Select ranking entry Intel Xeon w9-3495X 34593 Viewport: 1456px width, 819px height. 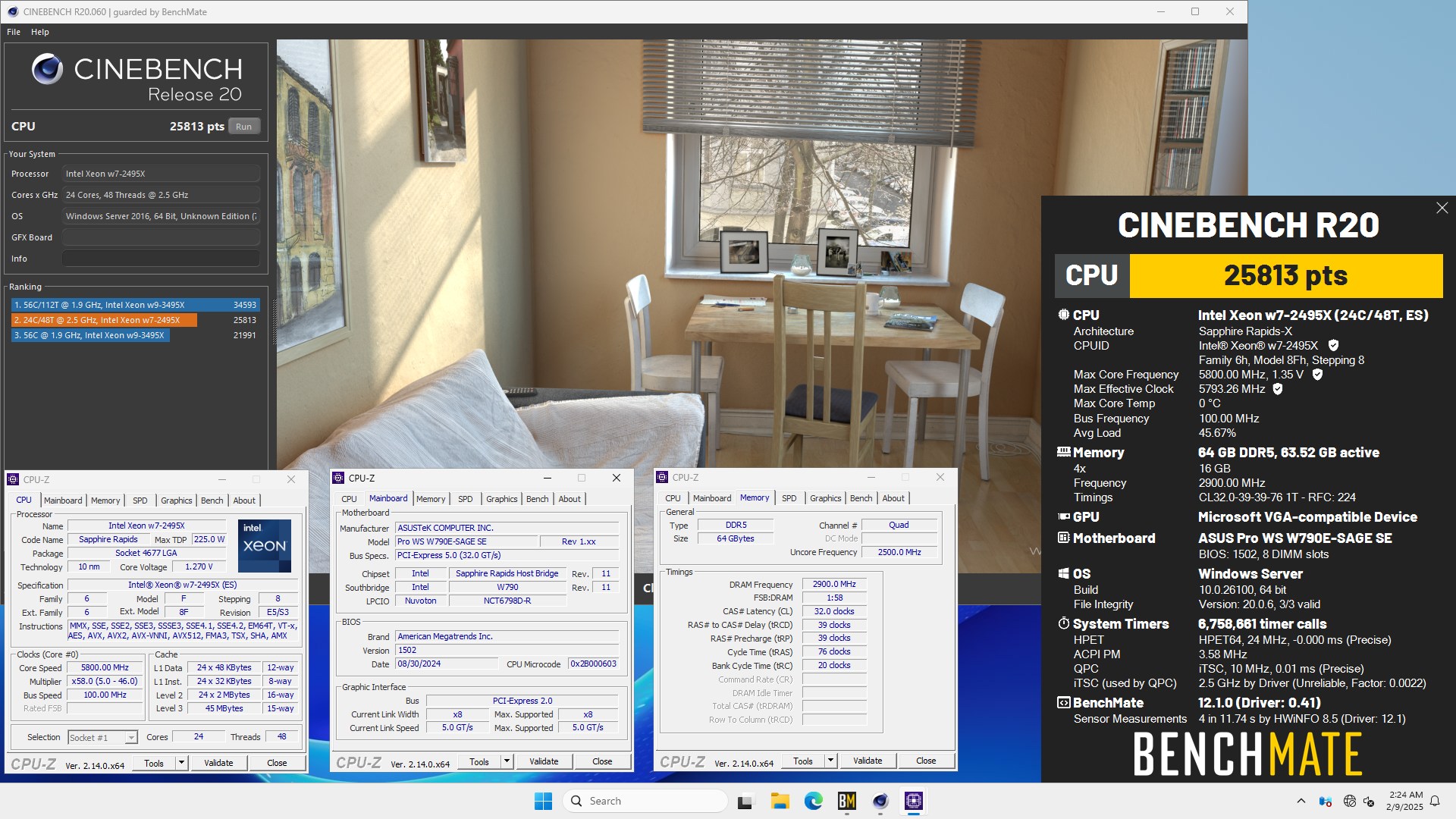point(136,305)
